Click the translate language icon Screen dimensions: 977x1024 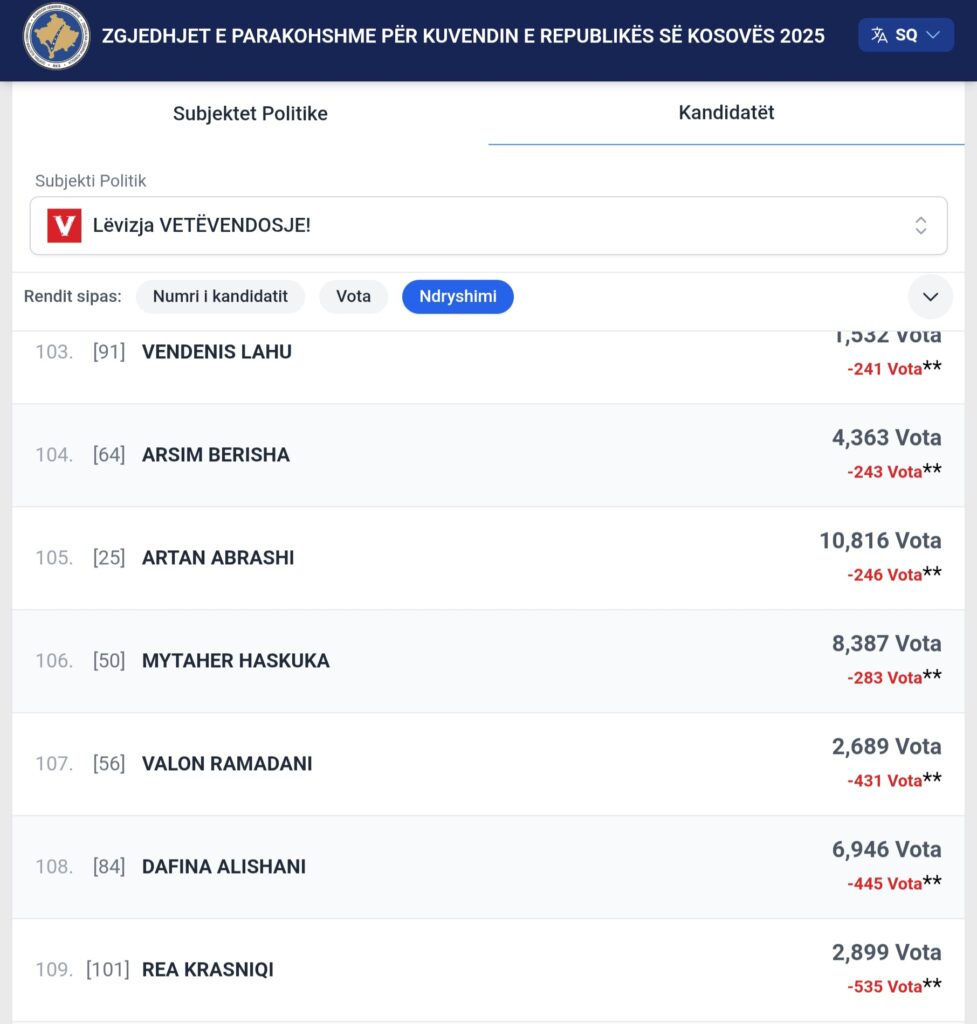[x=879, y=35]
